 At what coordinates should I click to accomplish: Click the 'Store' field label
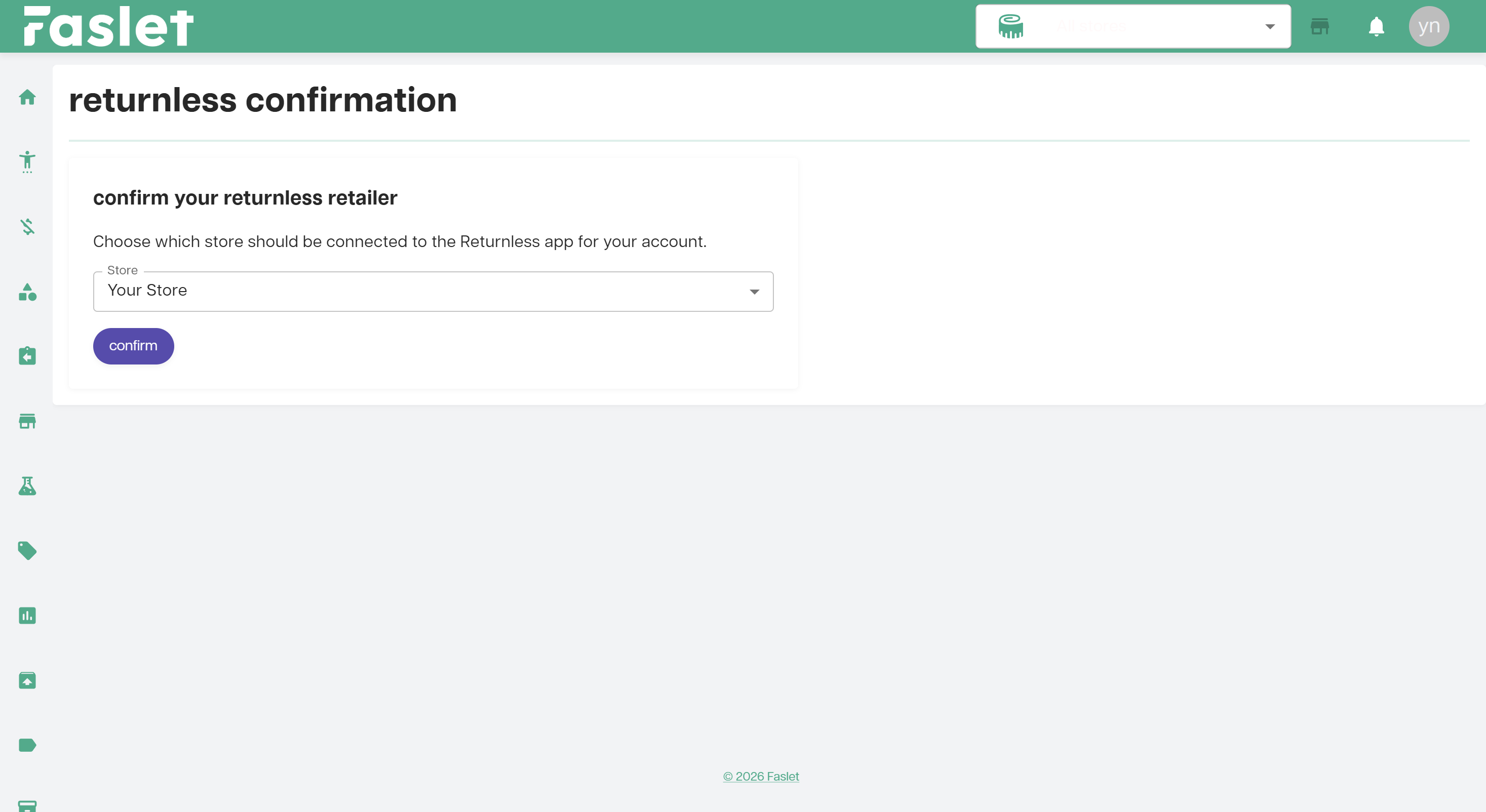click(122, 270)
